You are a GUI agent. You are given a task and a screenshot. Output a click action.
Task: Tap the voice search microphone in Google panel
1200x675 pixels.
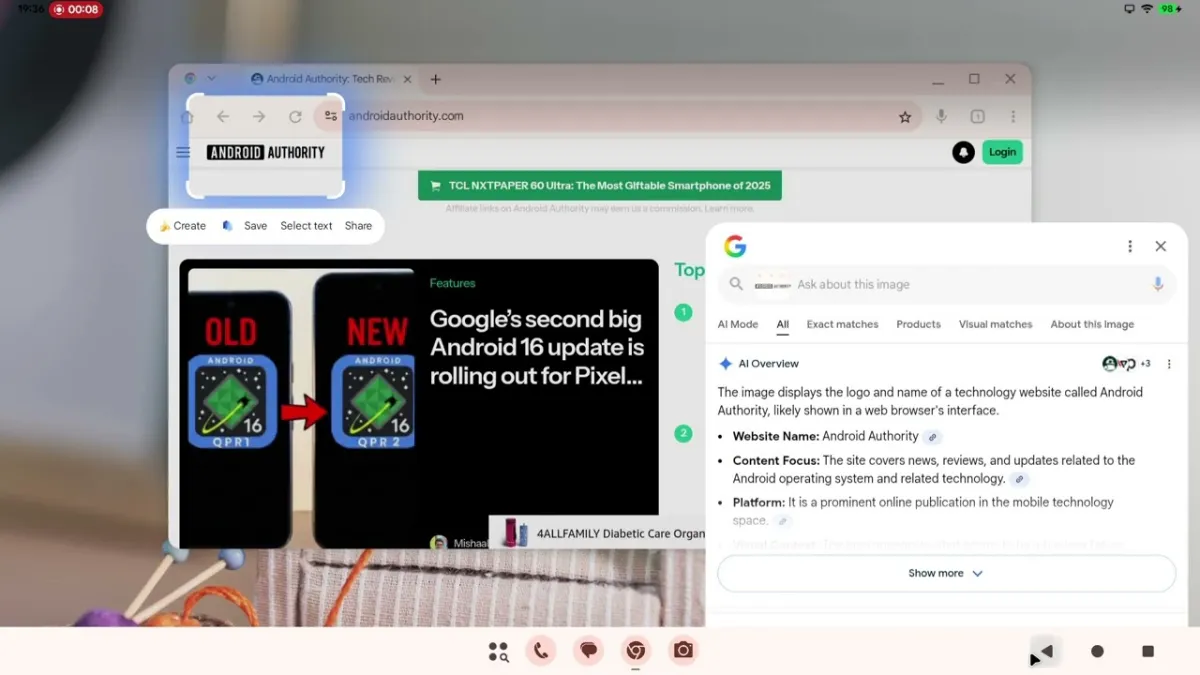pos(1158,284)
